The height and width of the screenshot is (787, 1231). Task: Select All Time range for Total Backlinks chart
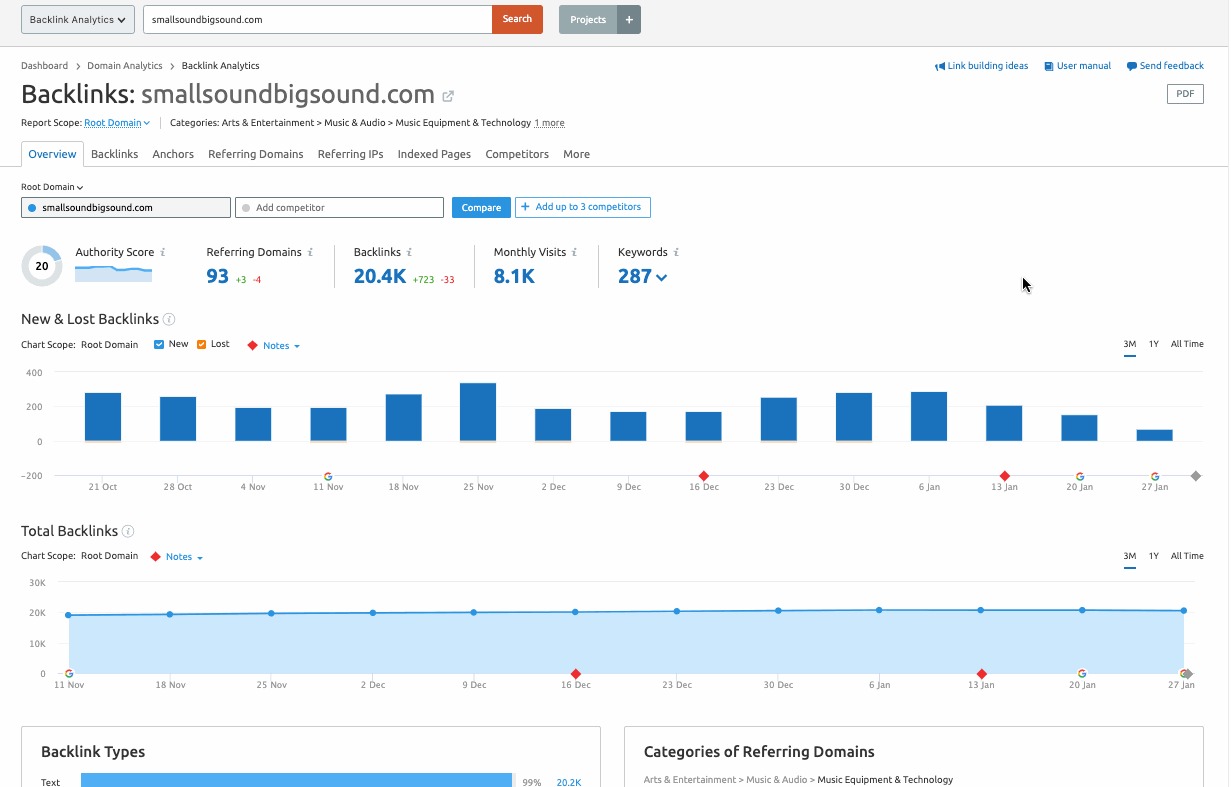click(x=1187, y=557)
